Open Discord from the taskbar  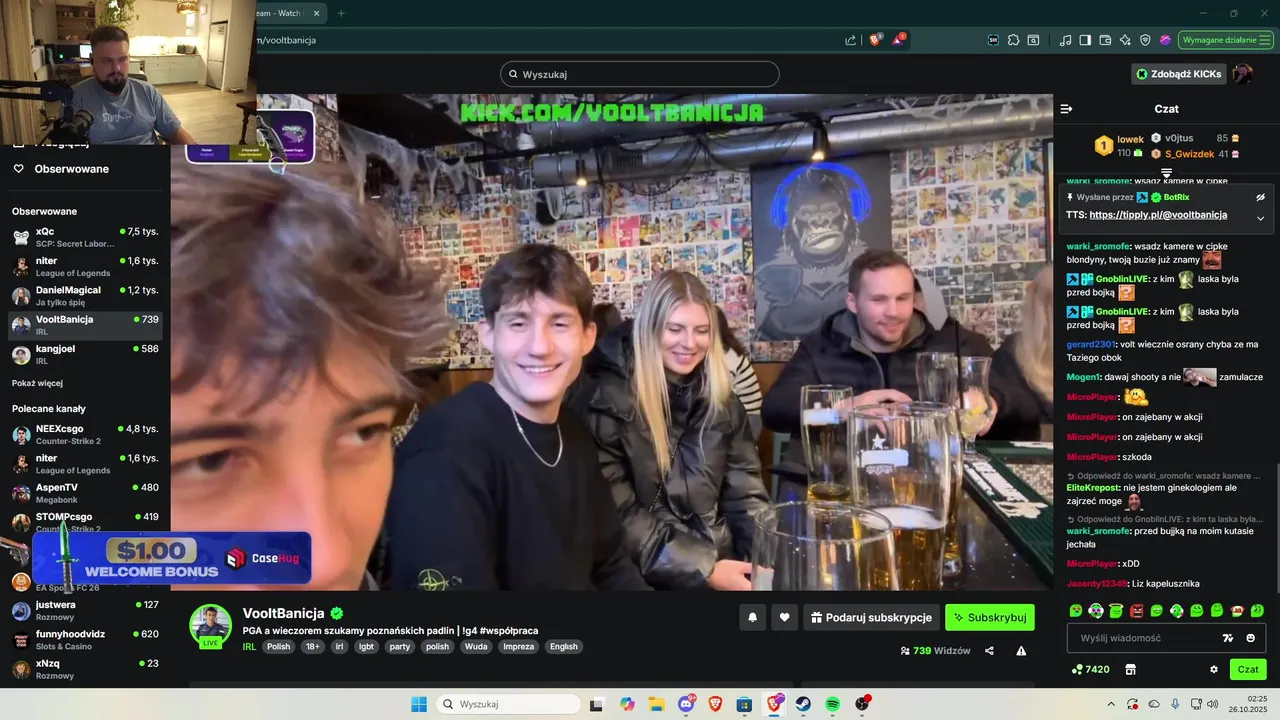coord(687,704)
